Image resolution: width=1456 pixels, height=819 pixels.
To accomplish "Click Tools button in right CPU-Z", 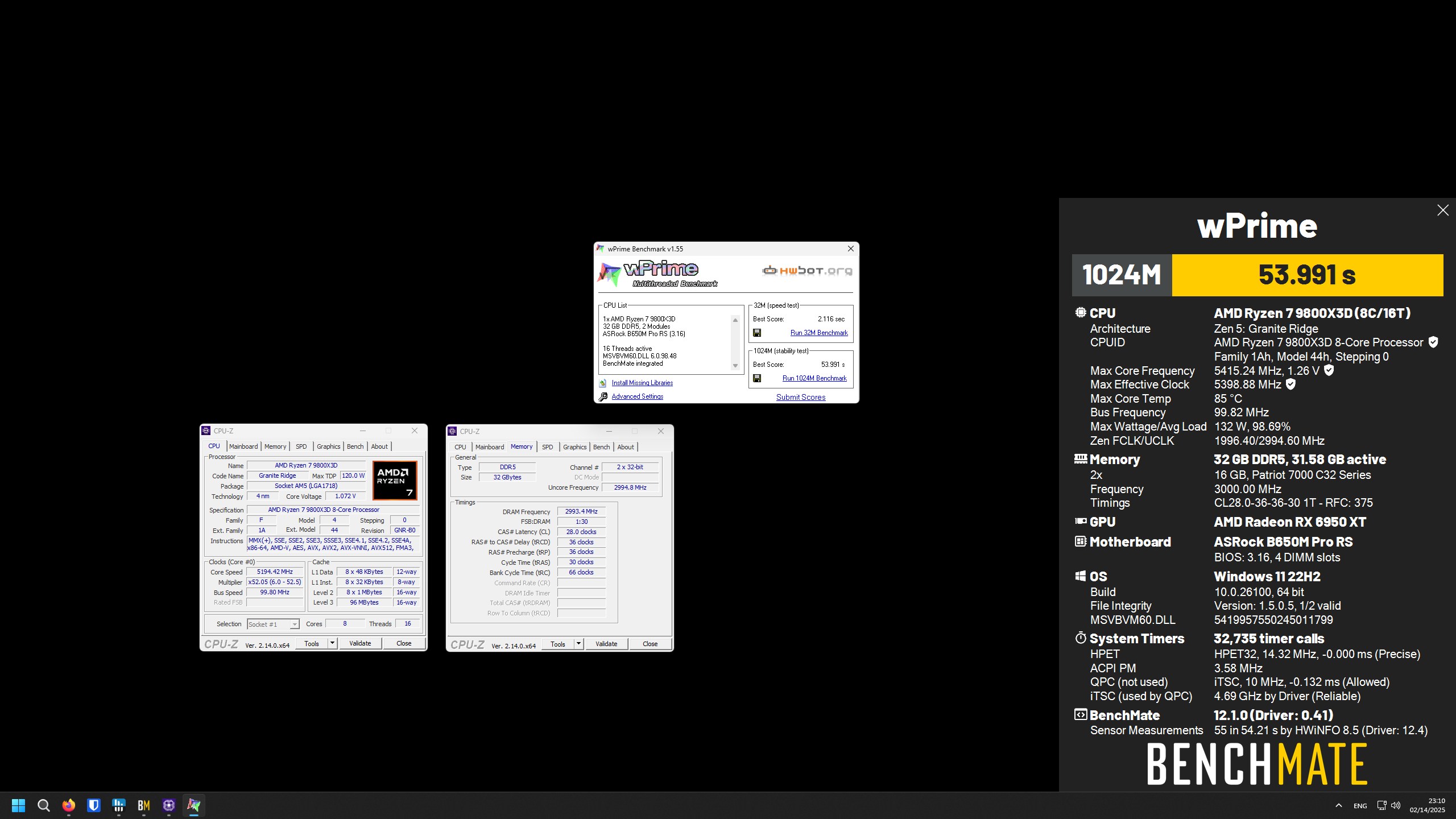I will pos(558,644).
